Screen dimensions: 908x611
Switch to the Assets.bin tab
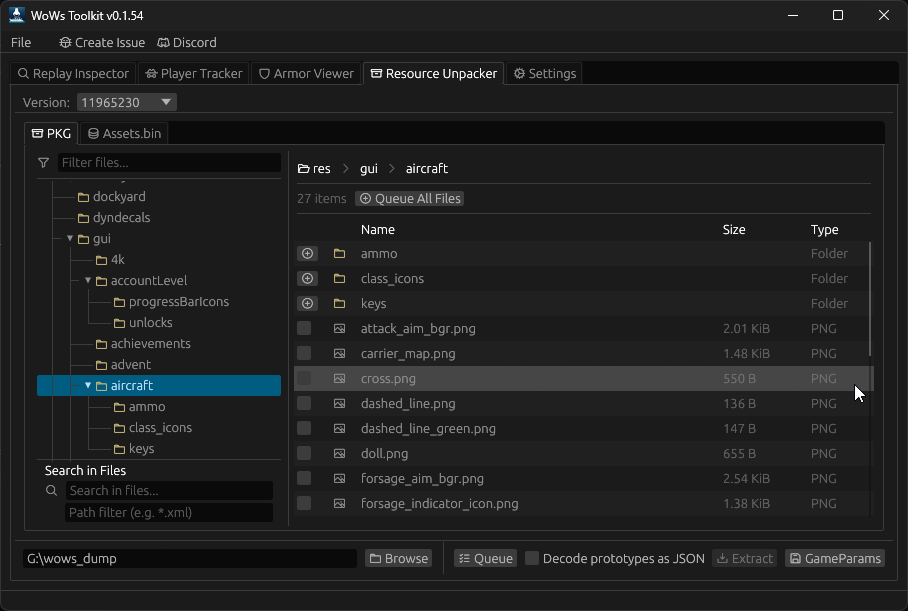(123, 133)
